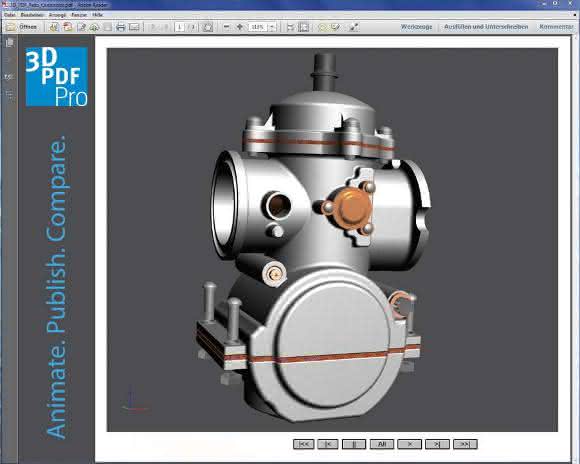The width and height of the screenshot is (580, 464).
Task: Click the create PDF icon in toolbar
Action: [68, 27]
